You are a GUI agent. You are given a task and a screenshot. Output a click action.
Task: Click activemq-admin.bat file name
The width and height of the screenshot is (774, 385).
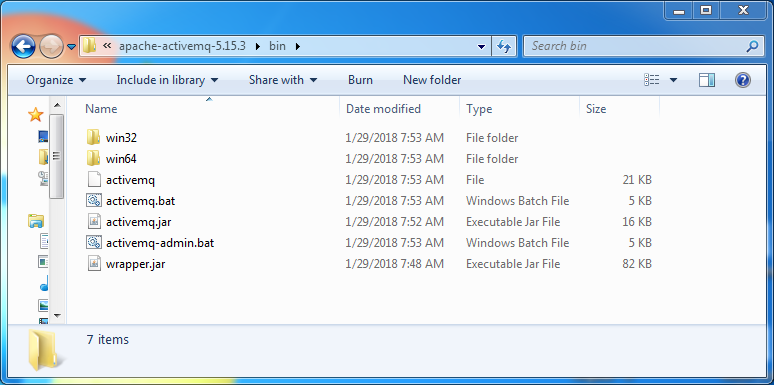coord(160,243)
